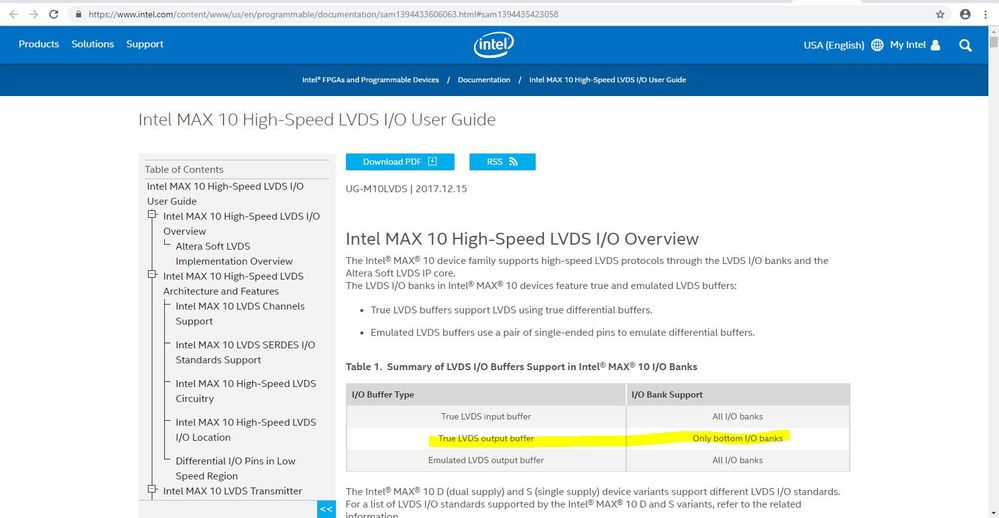Bookmark this page with the star icon

(940, 14)
